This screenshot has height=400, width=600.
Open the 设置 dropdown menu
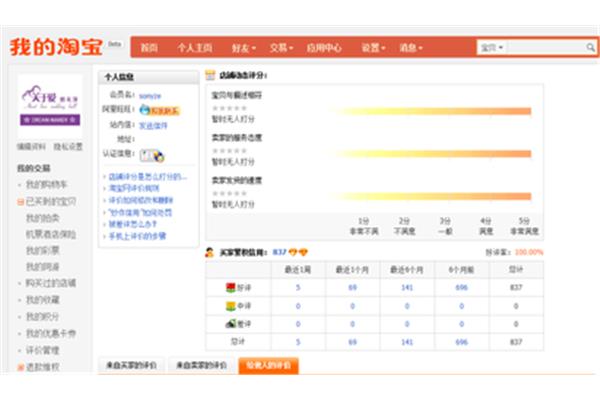pyautogui.click(x=373, y=48)
